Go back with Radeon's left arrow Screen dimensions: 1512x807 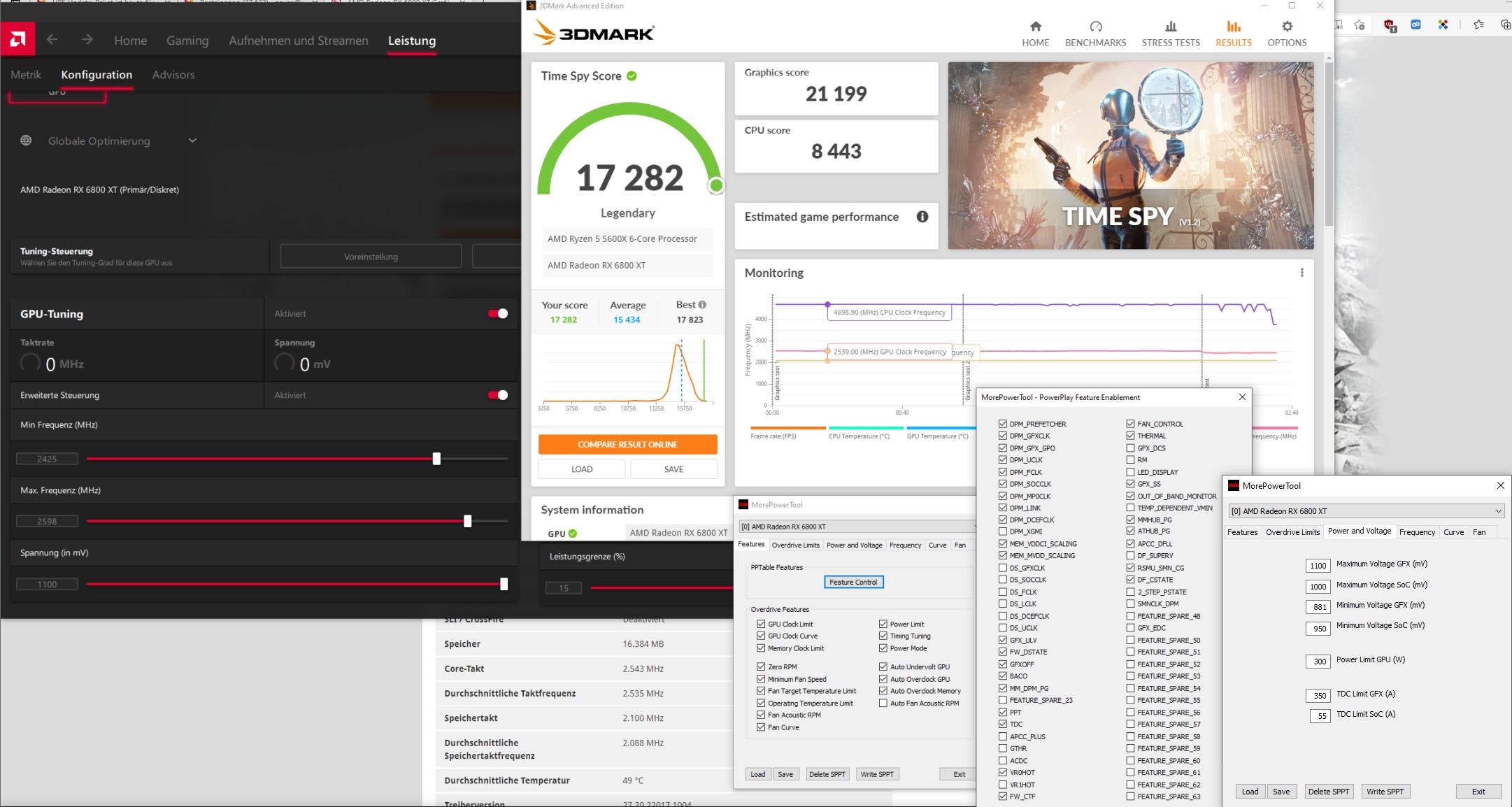52,40
